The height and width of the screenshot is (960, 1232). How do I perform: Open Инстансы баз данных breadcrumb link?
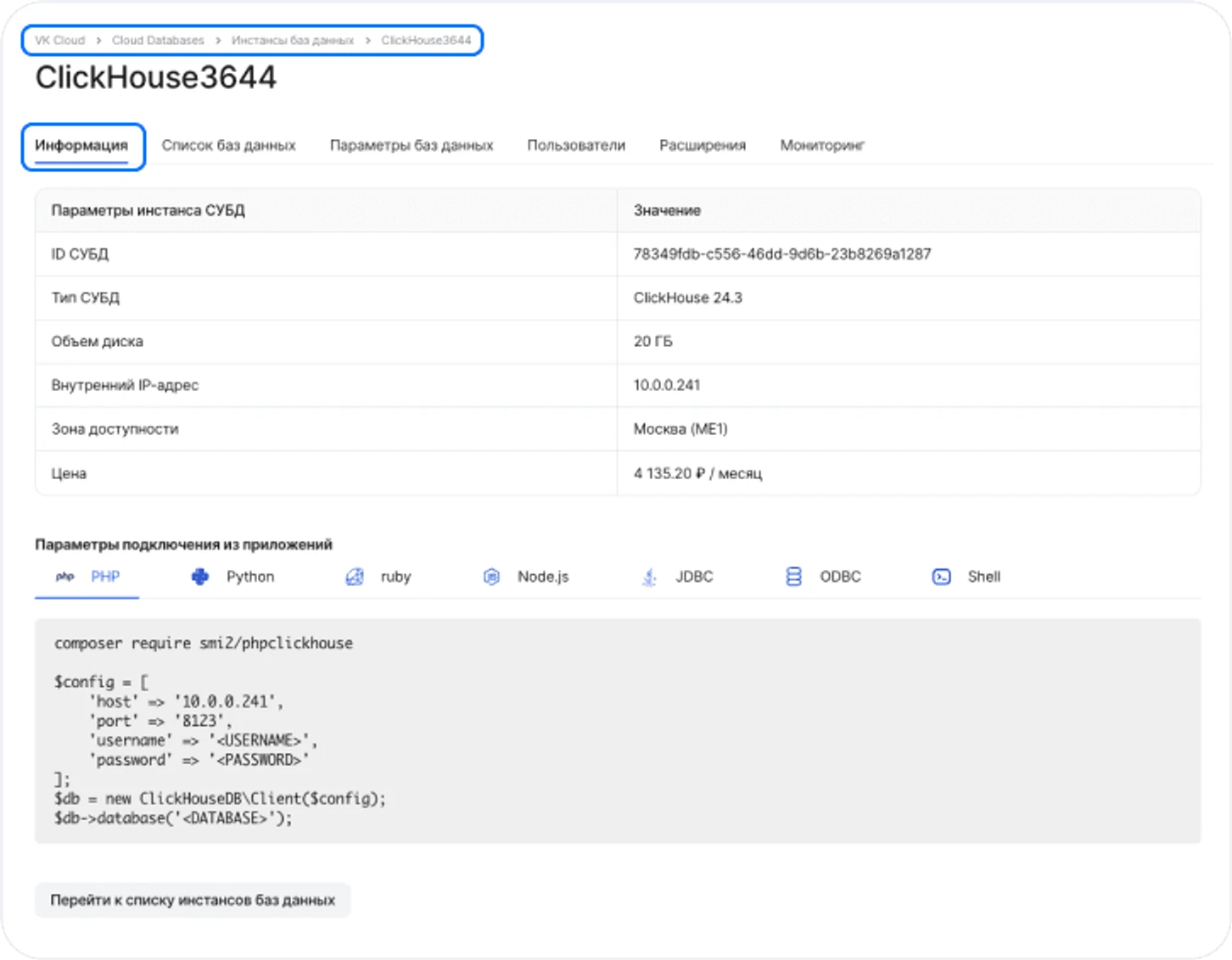point(293,40)
